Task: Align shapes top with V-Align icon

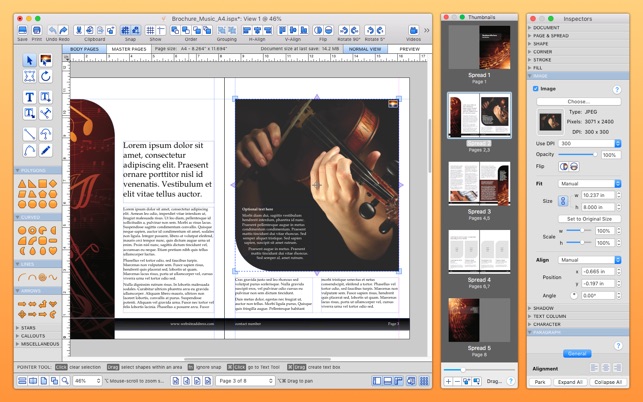Action: point(283,30)
